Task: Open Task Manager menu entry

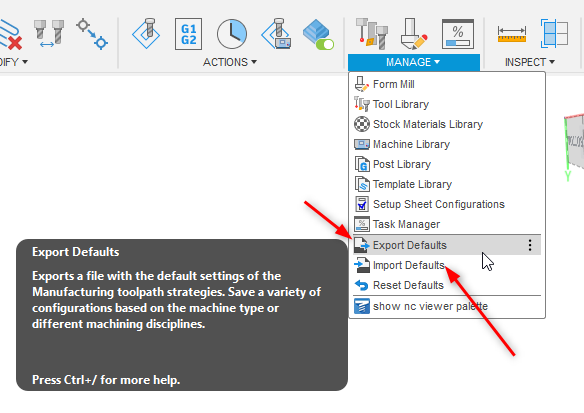Action: click(x=446, y=224)
